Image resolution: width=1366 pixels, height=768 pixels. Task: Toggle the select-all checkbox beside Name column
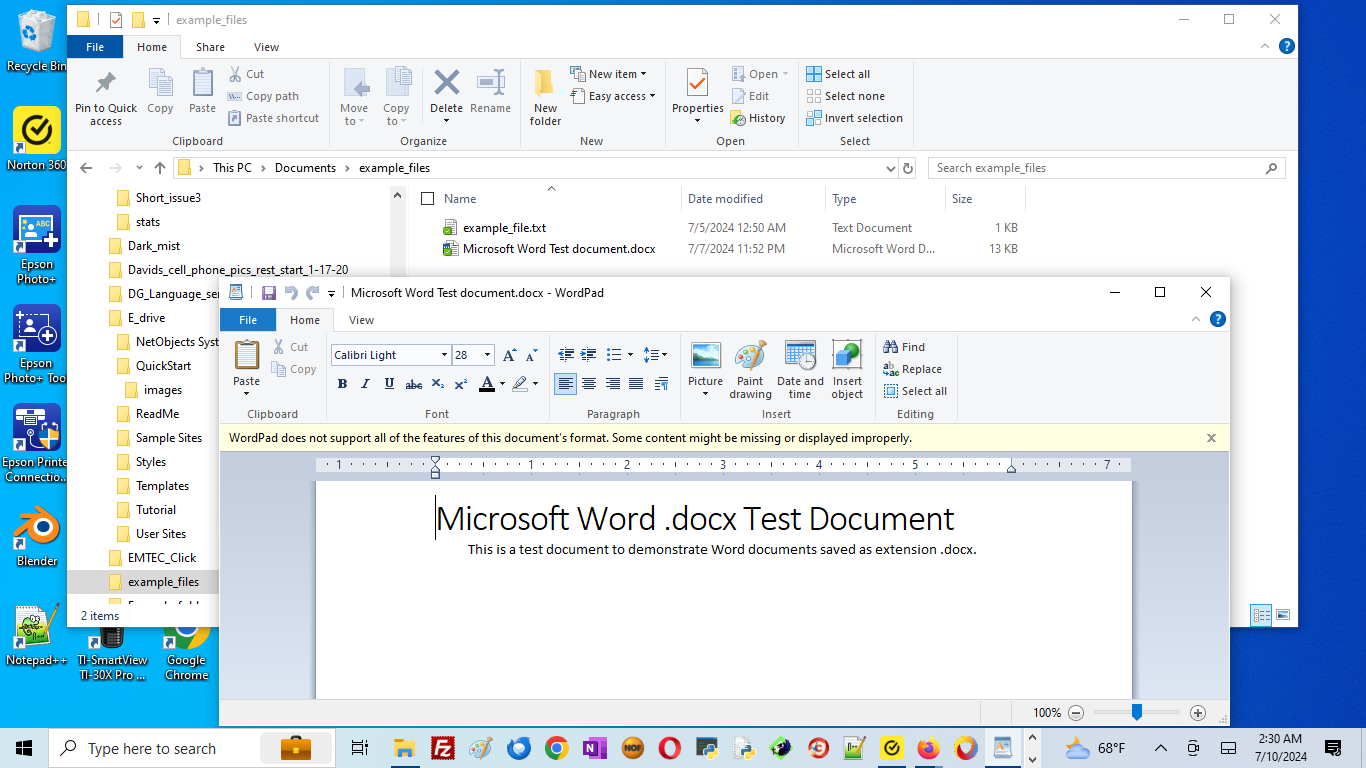(x=427, y=199)
